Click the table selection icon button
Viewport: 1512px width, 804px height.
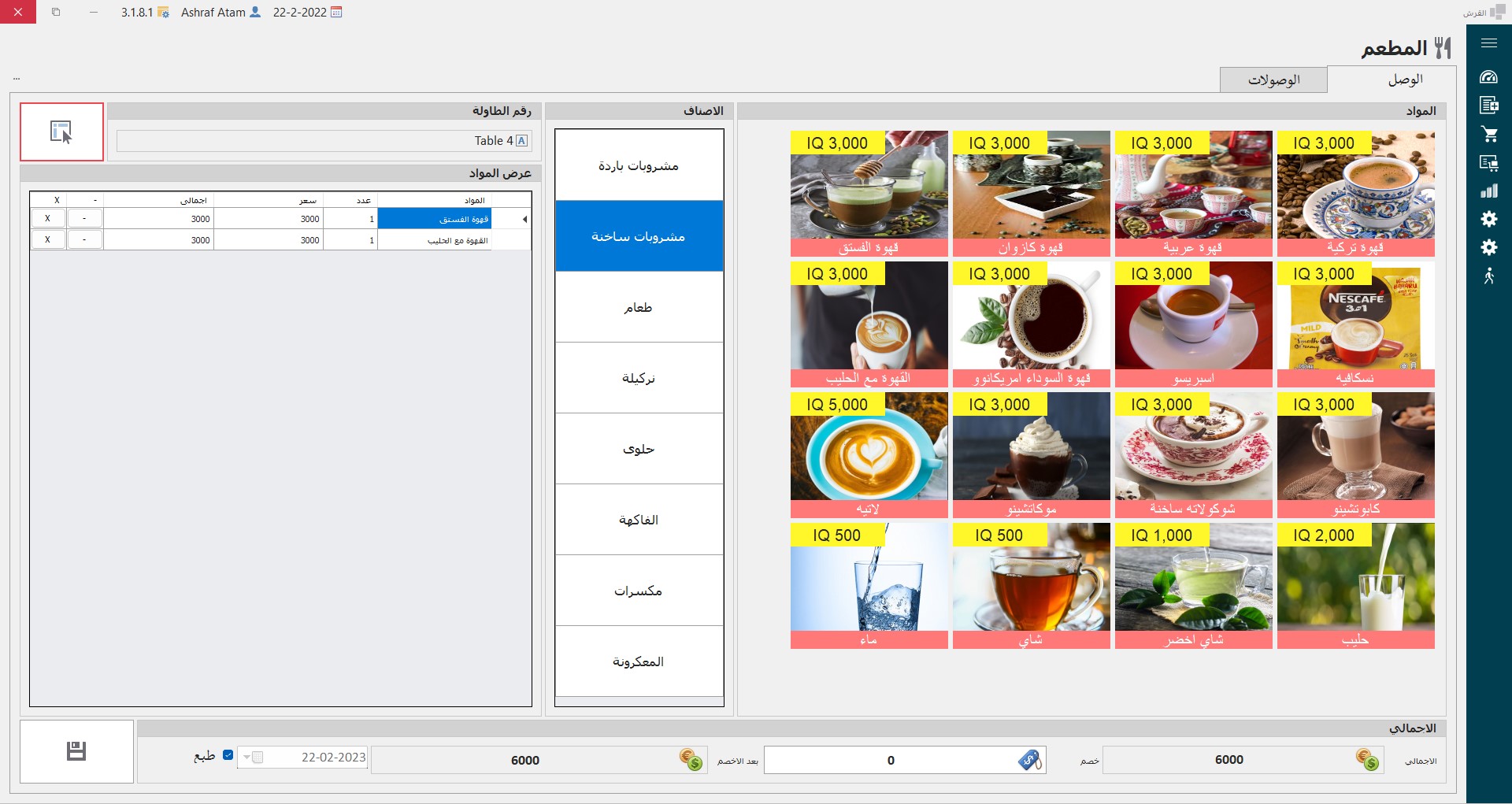coord(61,132)
